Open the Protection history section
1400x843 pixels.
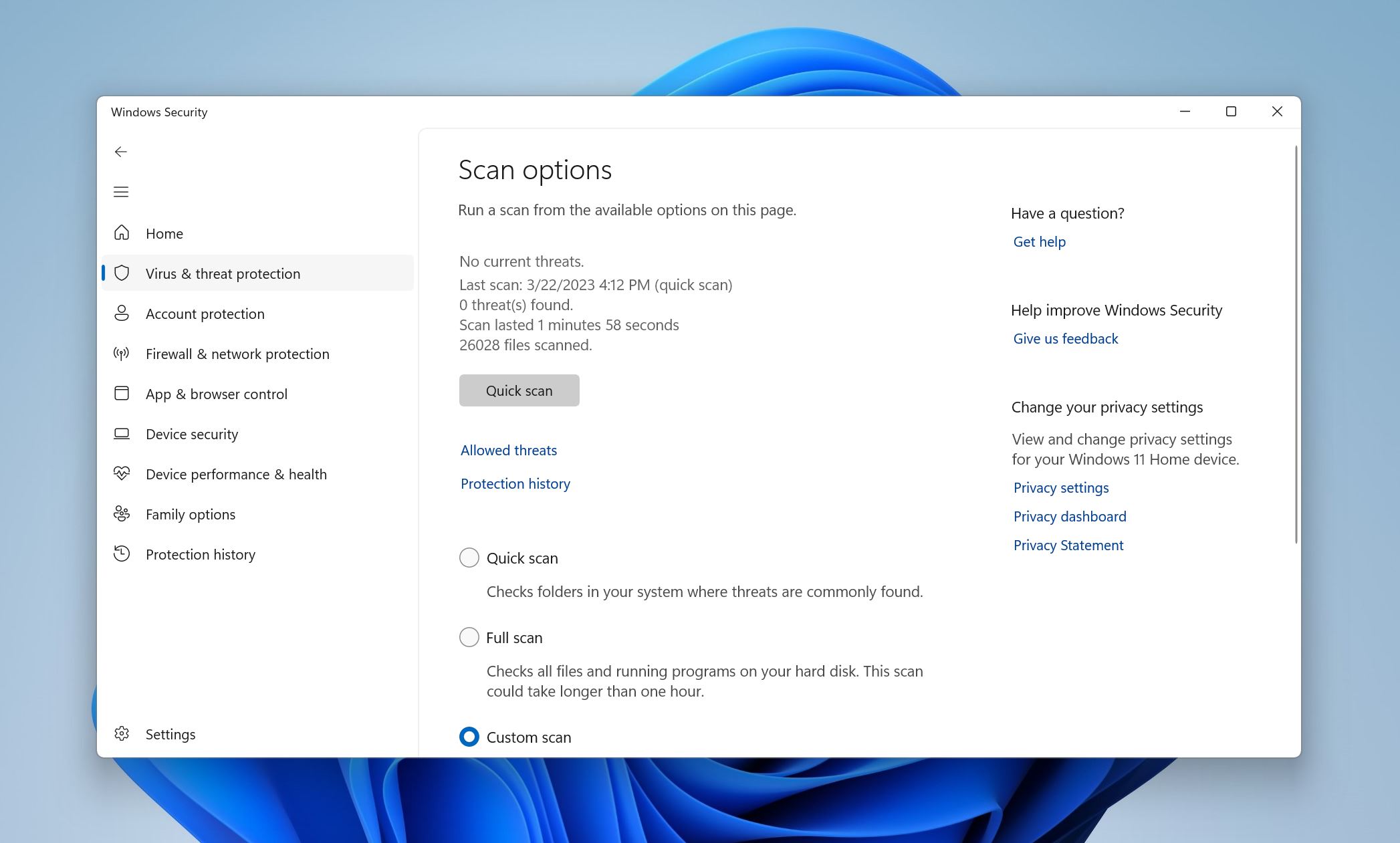point(515,483)
